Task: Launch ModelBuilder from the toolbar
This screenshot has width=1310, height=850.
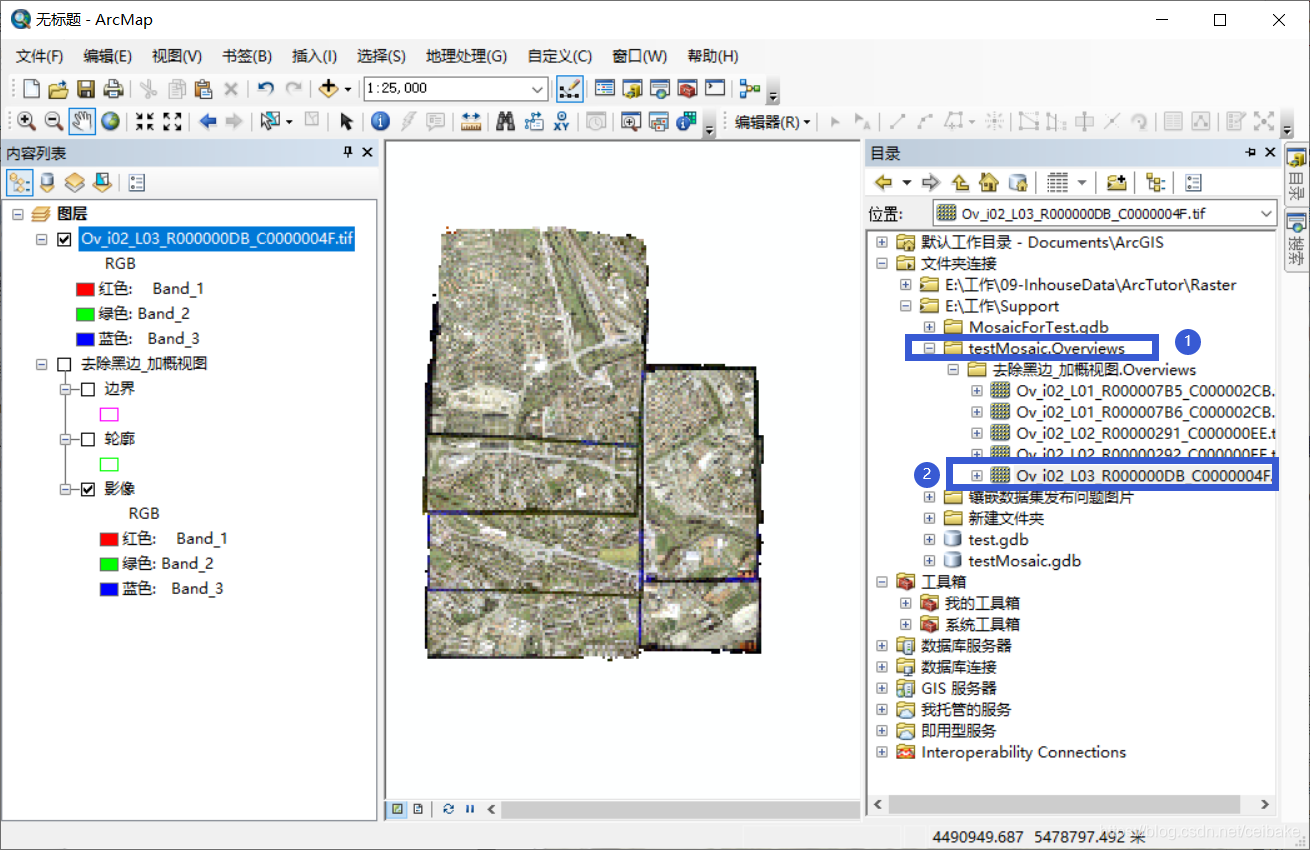Action: 750,89
